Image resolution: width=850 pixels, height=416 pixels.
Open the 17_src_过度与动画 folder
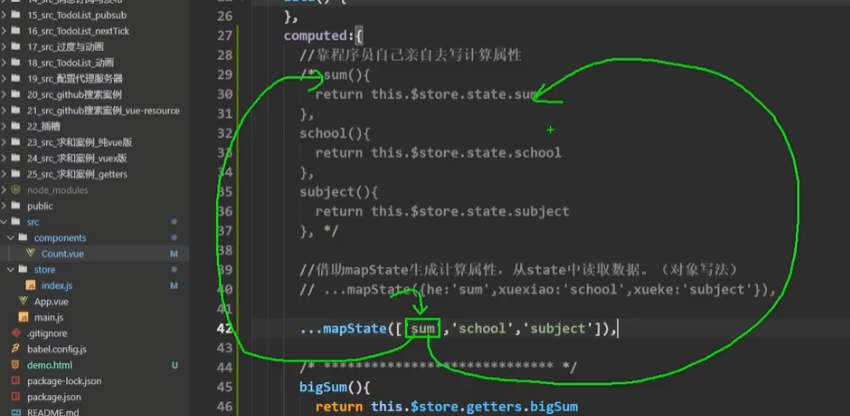(x=65, y=47)
